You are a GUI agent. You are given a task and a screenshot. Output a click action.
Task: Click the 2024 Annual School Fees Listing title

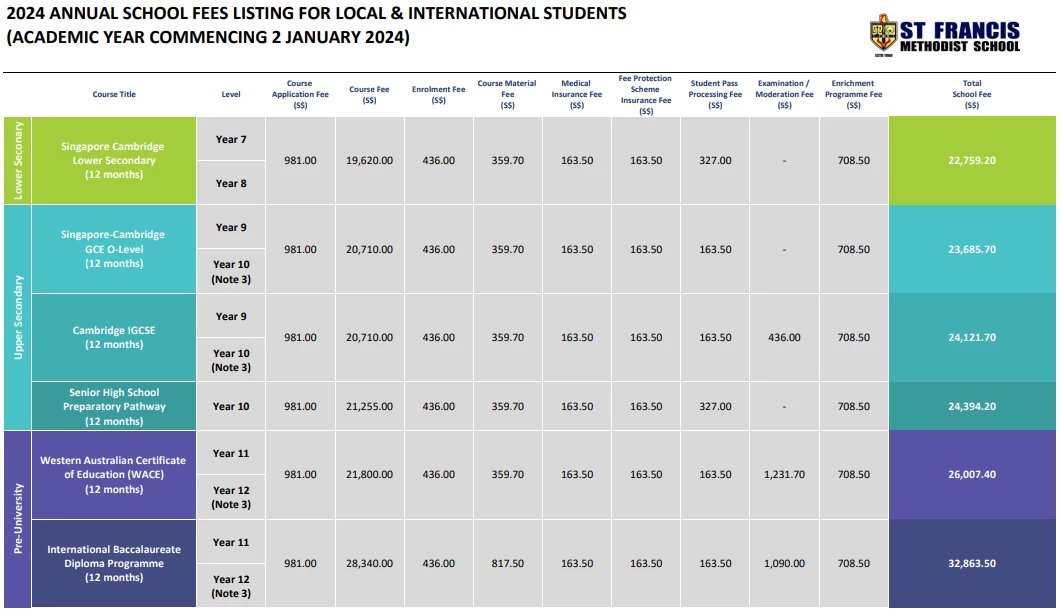point(317,25)
